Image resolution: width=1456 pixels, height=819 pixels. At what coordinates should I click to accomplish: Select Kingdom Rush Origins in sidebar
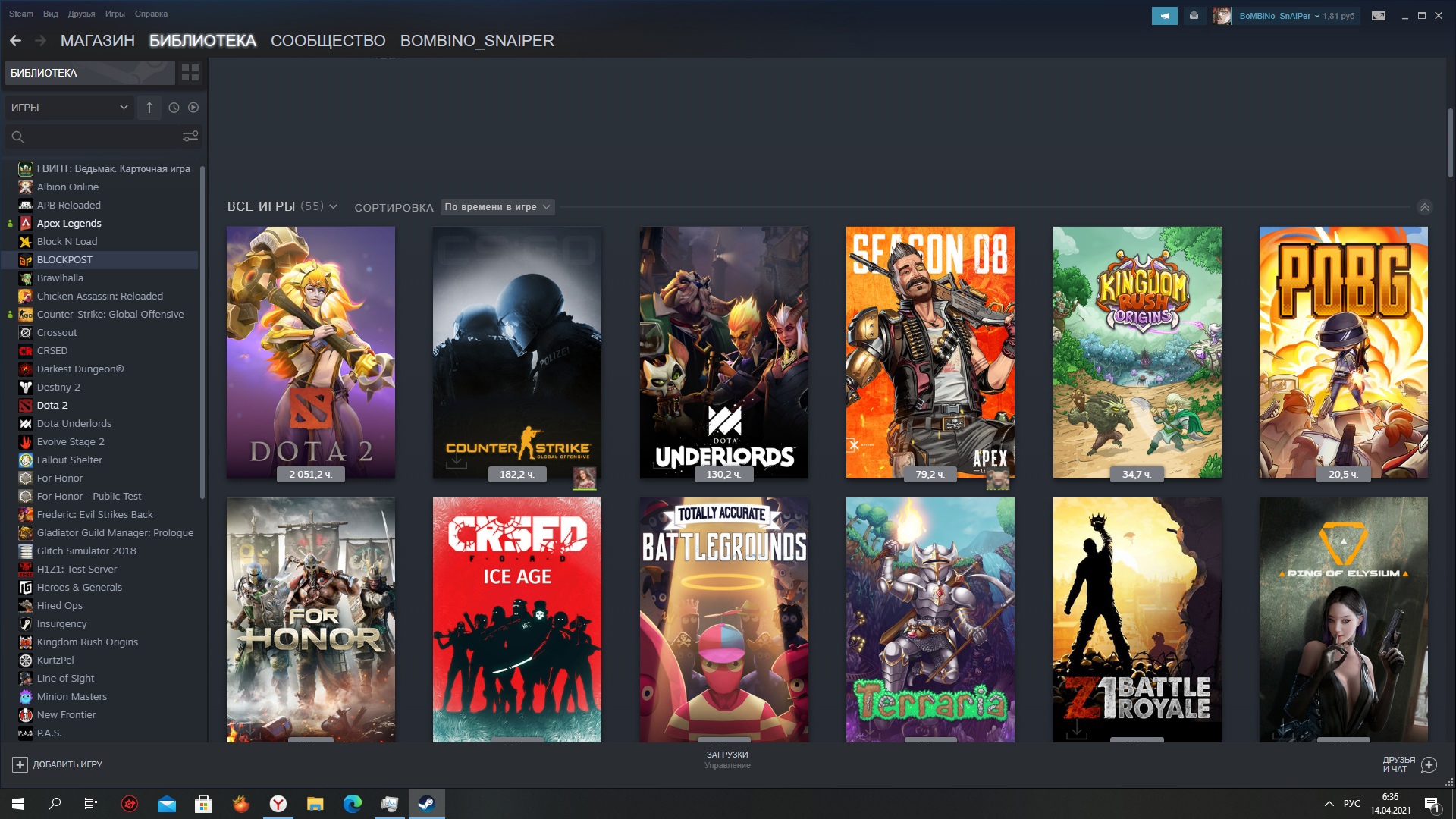(87, 642)
